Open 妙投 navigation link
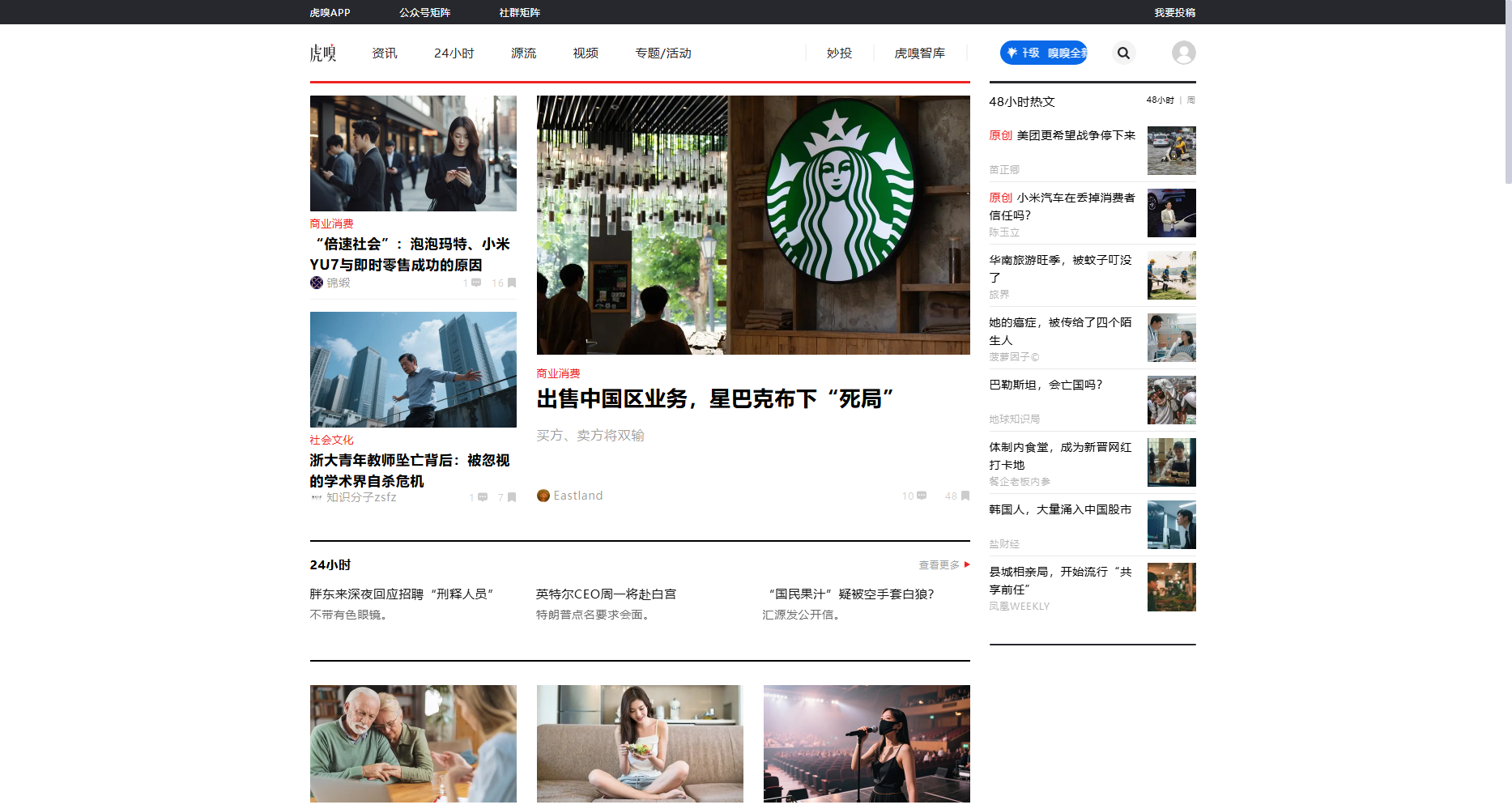Image resolution: width=1512 pixels, height=809 pixels. coord(839,53)
